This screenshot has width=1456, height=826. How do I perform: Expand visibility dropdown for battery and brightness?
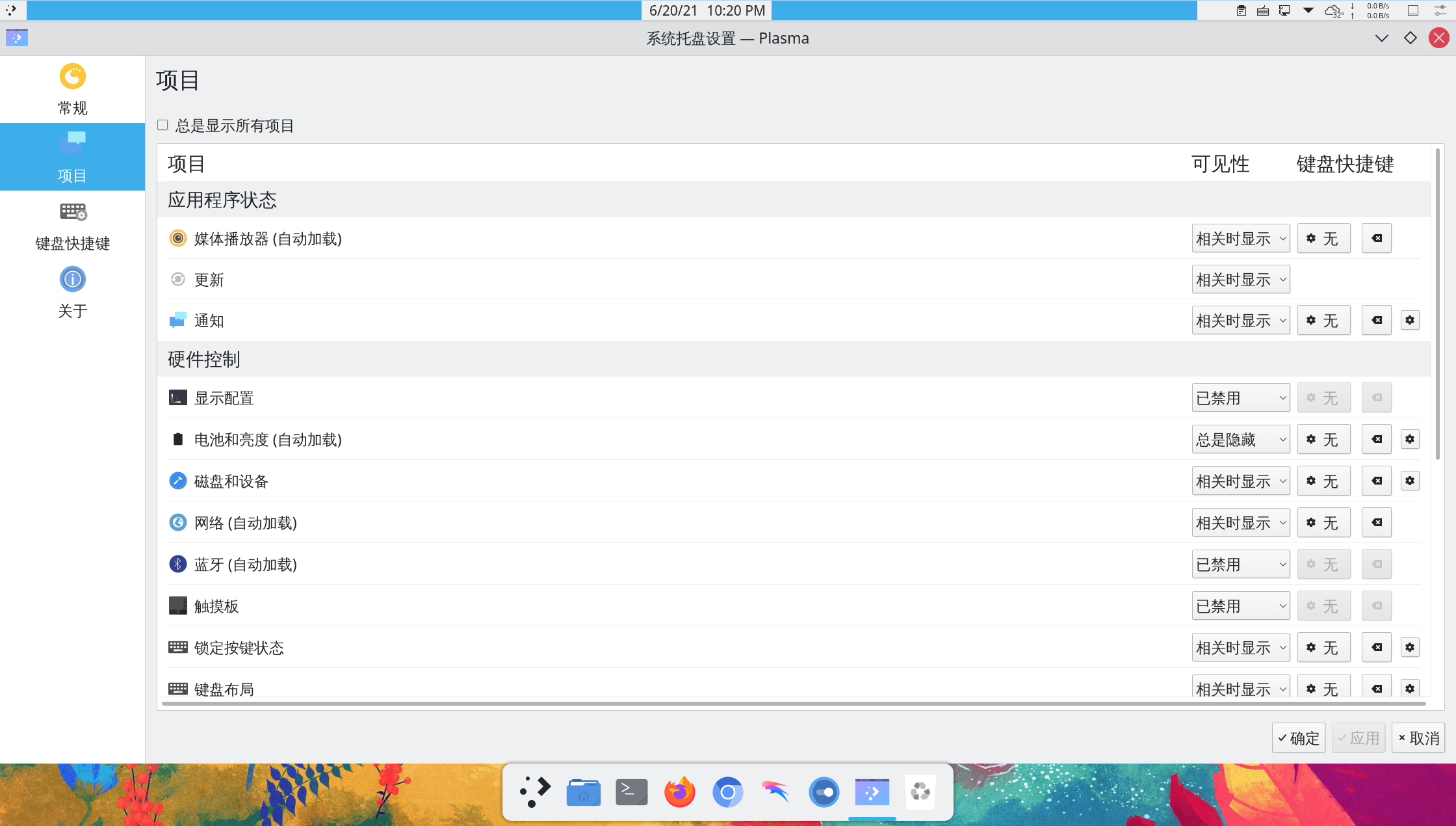[1240, 439]
